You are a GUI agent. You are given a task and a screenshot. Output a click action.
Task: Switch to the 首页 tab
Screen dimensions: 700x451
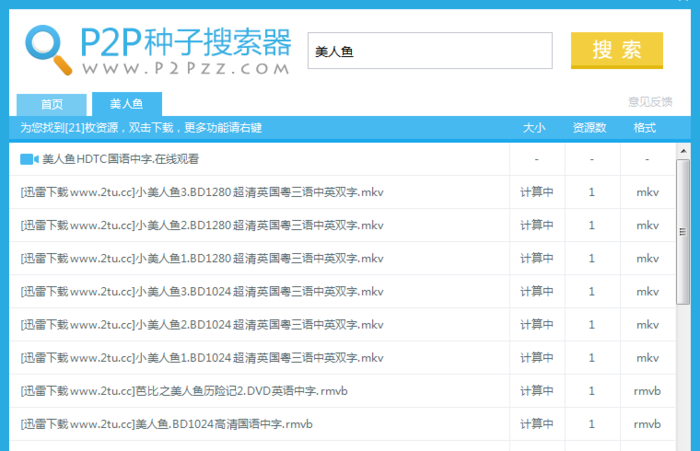pos(51,104)
